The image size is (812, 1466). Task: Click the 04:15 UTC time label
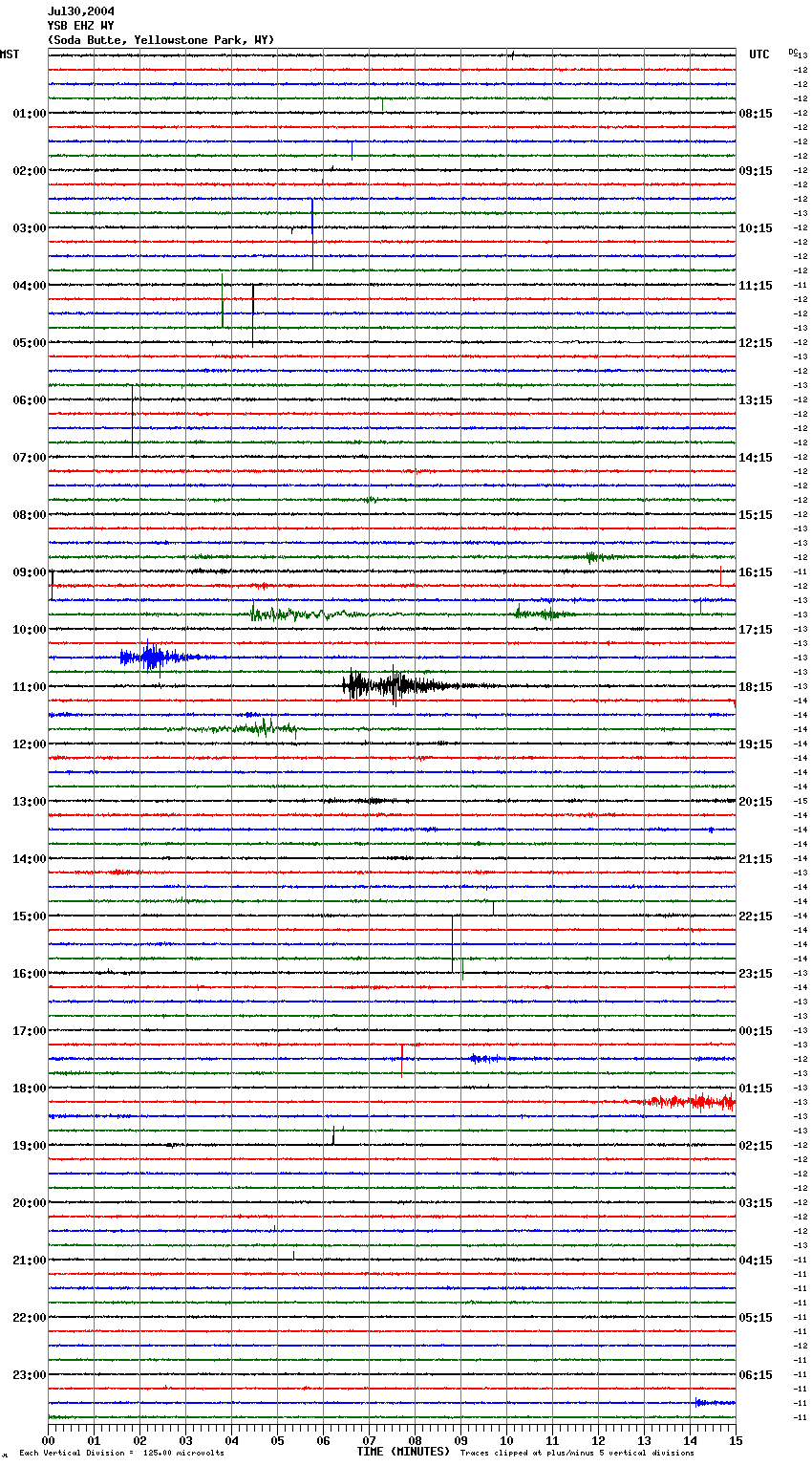[756, 1261]
